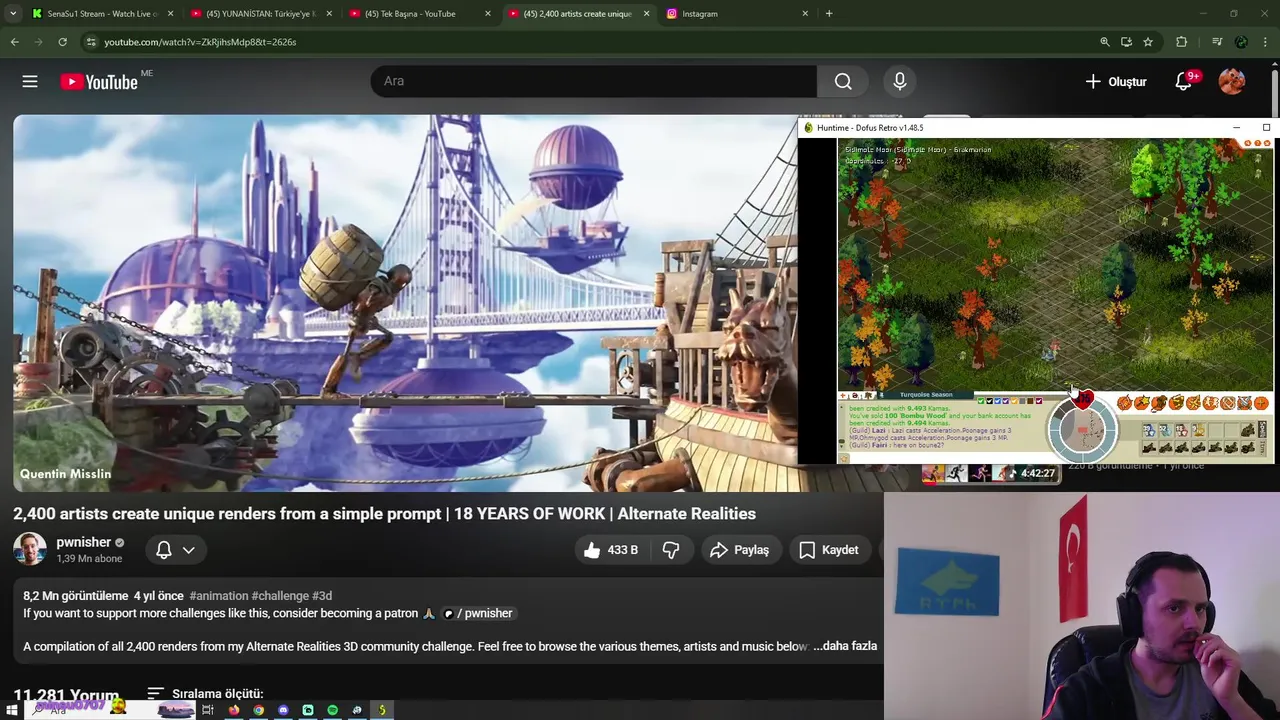This screenshot has width=1280, height=720.
Task: Select the Spells vertical tab in Dofus
Action: click(x=1262, y=429)
